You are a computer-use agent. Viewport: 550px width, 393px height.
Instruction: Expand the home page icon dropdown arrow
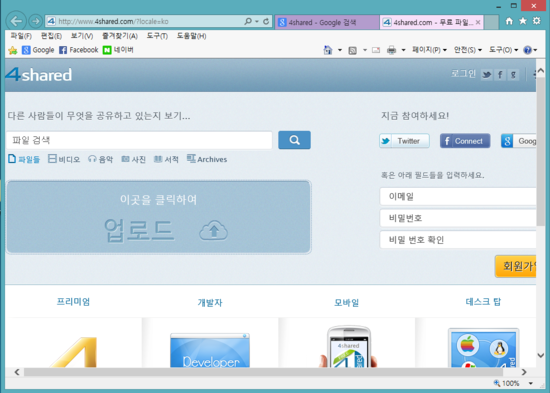click(x=340, y=50)
